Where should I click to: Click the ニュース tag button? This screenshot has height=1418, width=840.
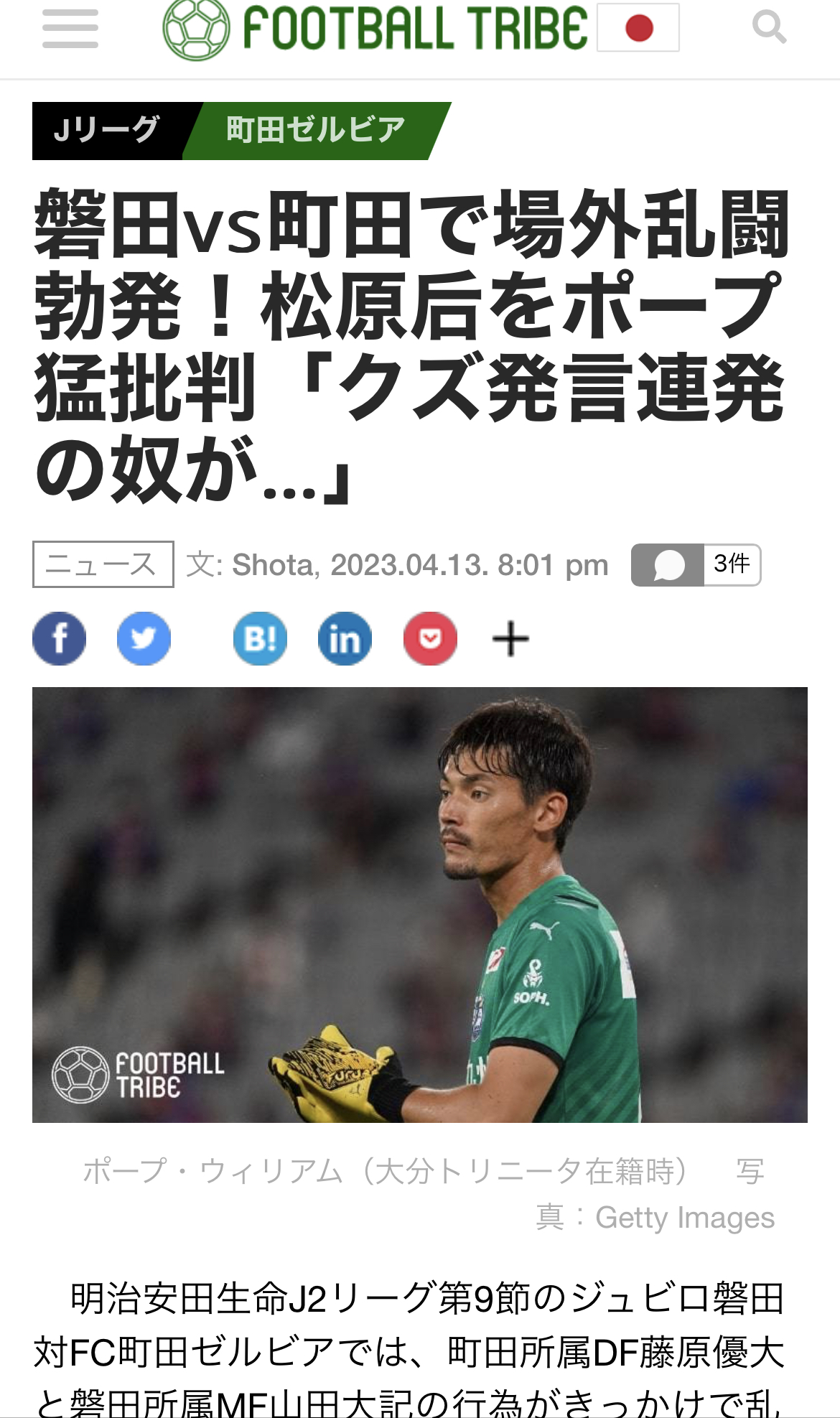click(x=103, y=564)
